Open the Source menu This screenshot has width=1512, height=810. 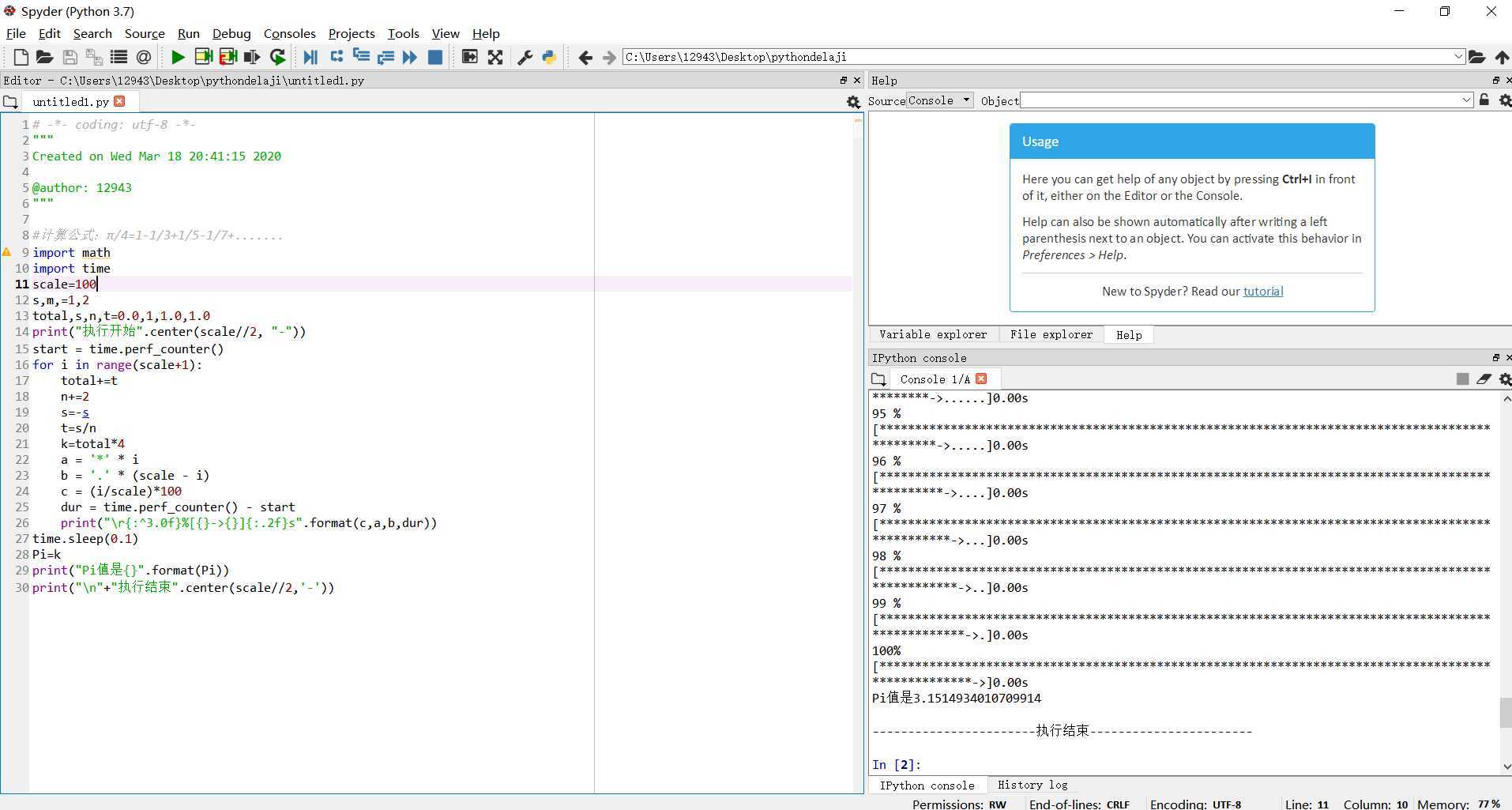pyautogui.click(x=145, y=33)
